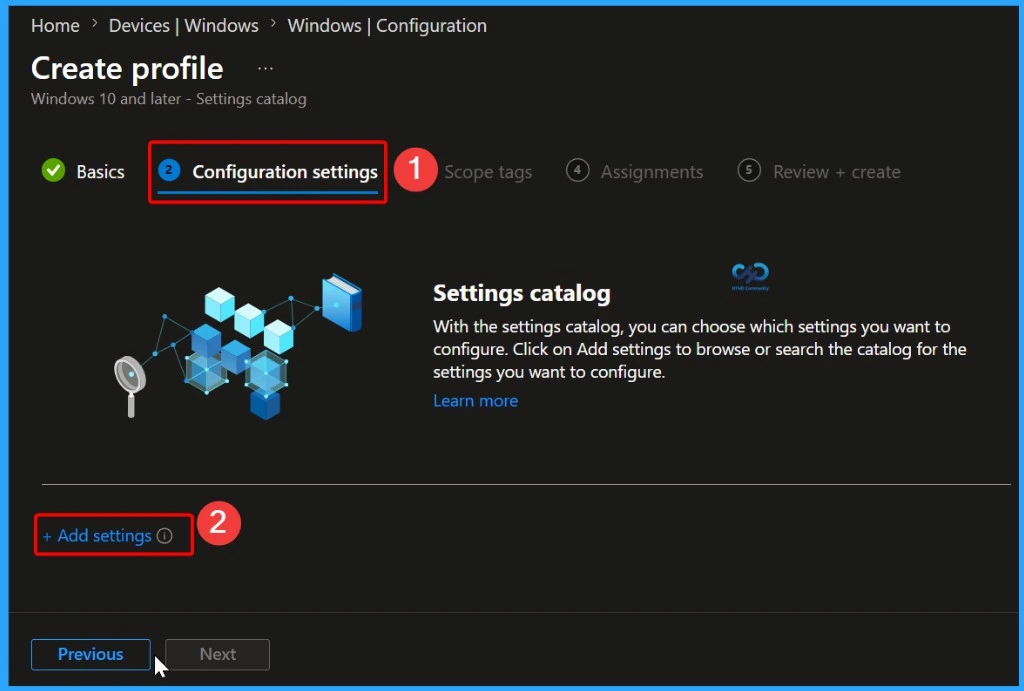
Task: Show info tooltip next to Add settings
Action: [165, 536]
